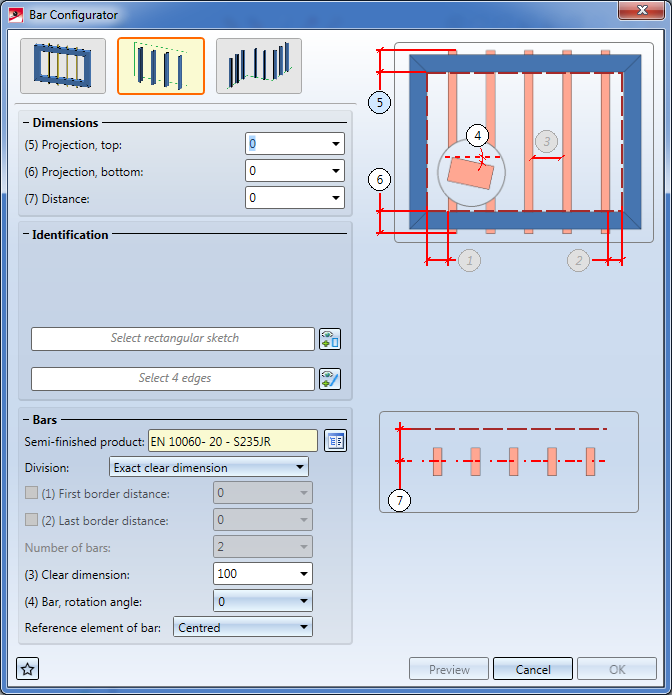Image resolution: width=672 pixels, height=695 pixels.
Task: Click marker 5 in the preview diagram
Action: click(x=379, y=102)
